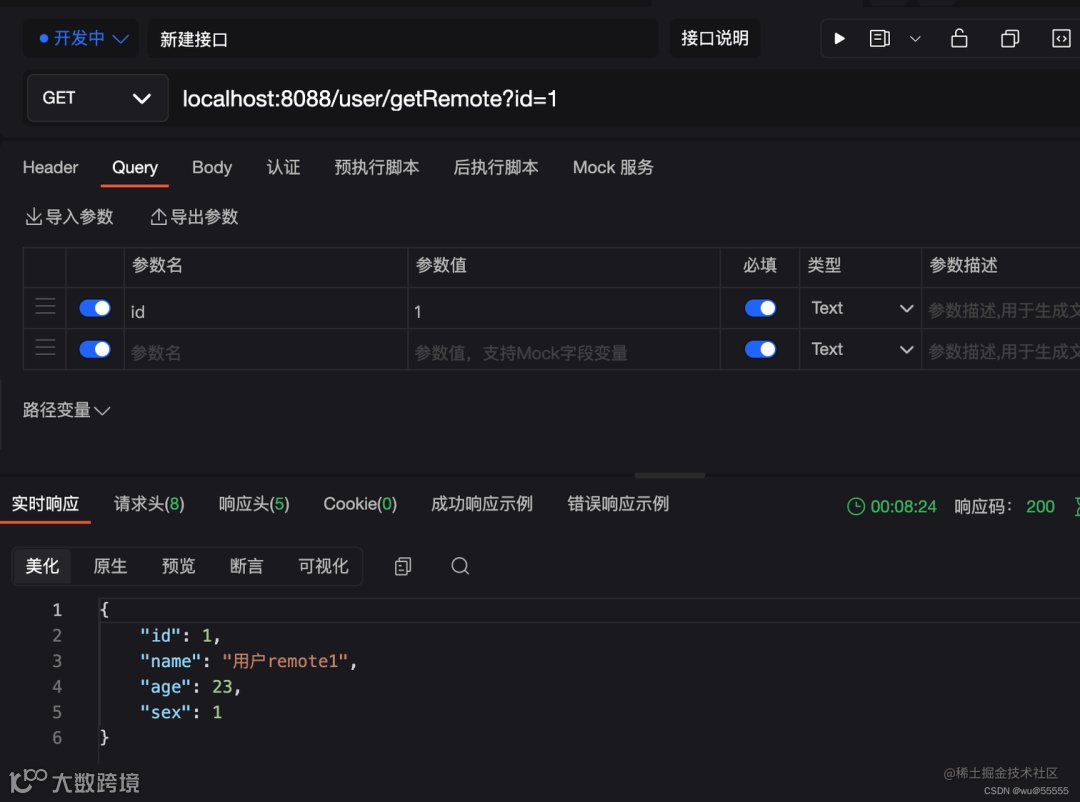
Task: Toggle 必填 switch for id parameter
Action: coord(760,308)
